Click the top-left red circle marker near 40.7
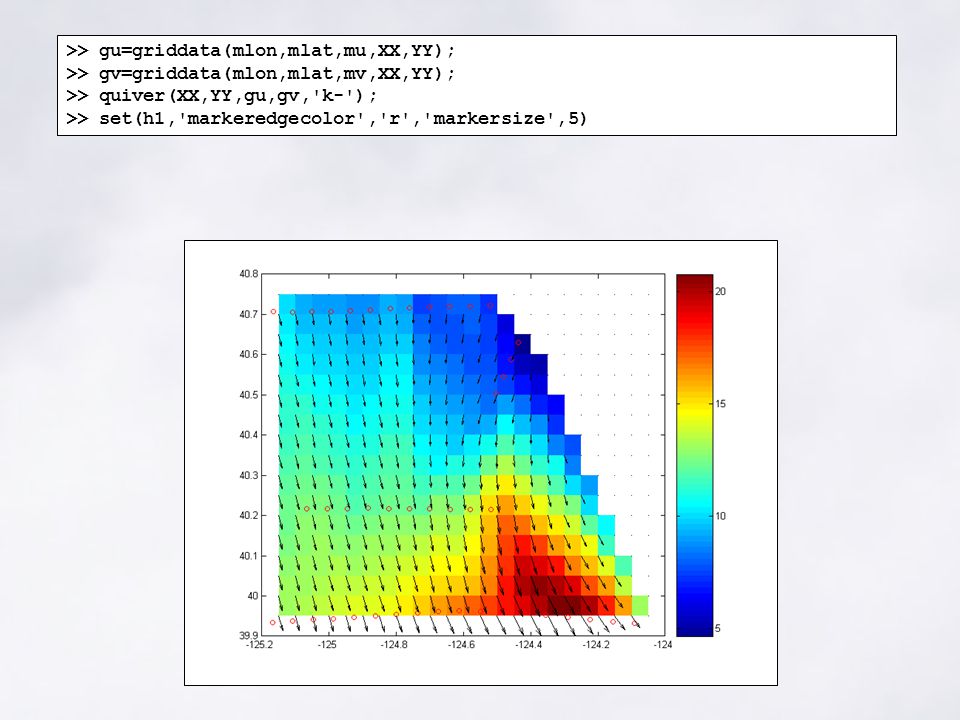The width and height of the screenshot is (960, 720). point(273,312)
